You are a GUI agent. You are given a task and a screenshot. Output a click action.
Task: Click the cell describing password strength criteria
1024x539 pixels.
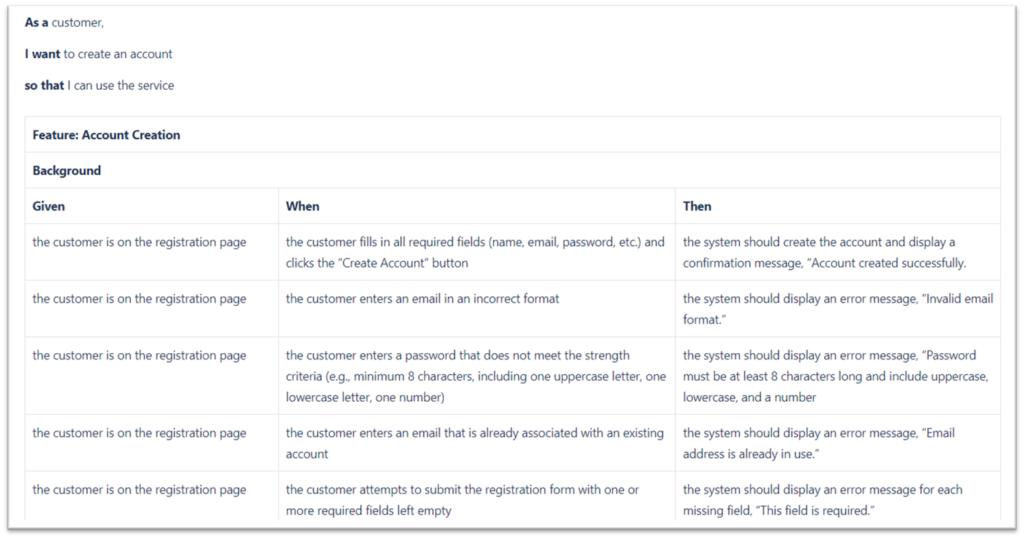click(x=475, y=376)
